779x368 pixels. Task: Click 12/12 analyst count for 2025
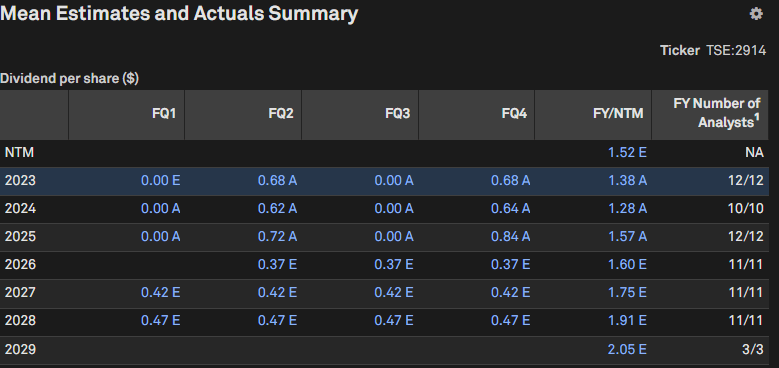(746, 236)
